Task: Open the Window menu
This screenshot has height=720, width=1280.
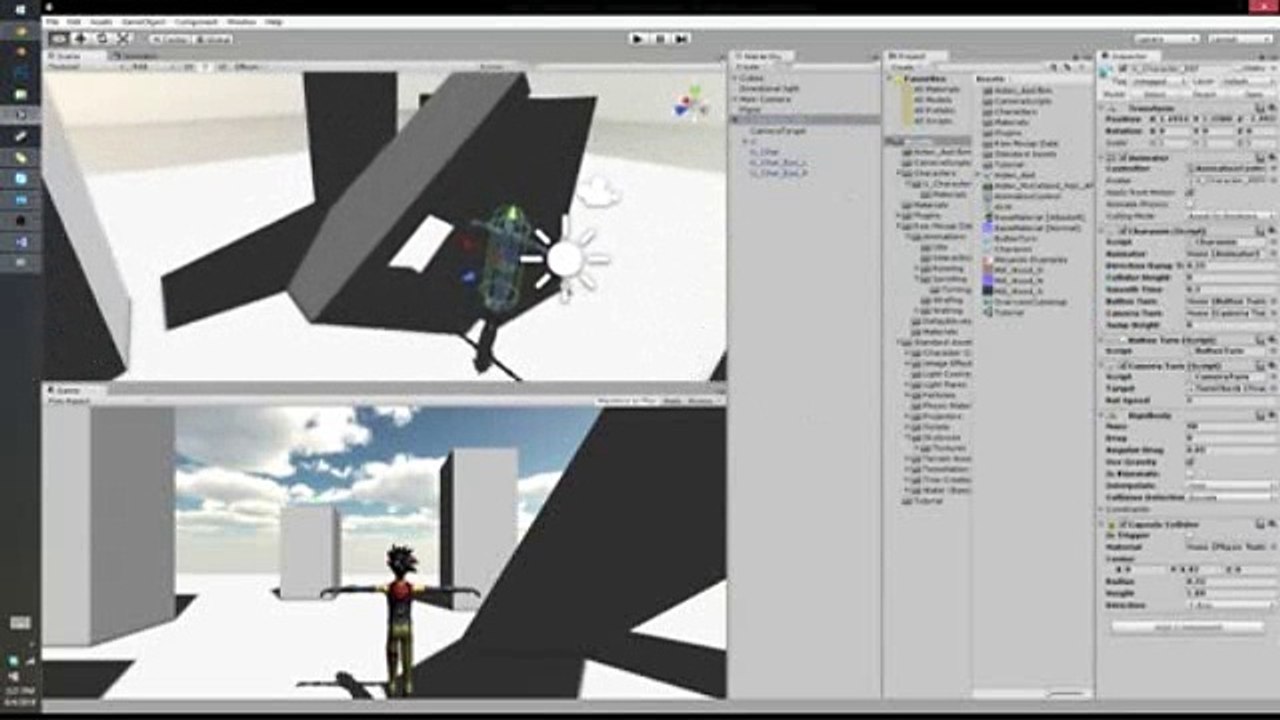Action: (241, 21)
